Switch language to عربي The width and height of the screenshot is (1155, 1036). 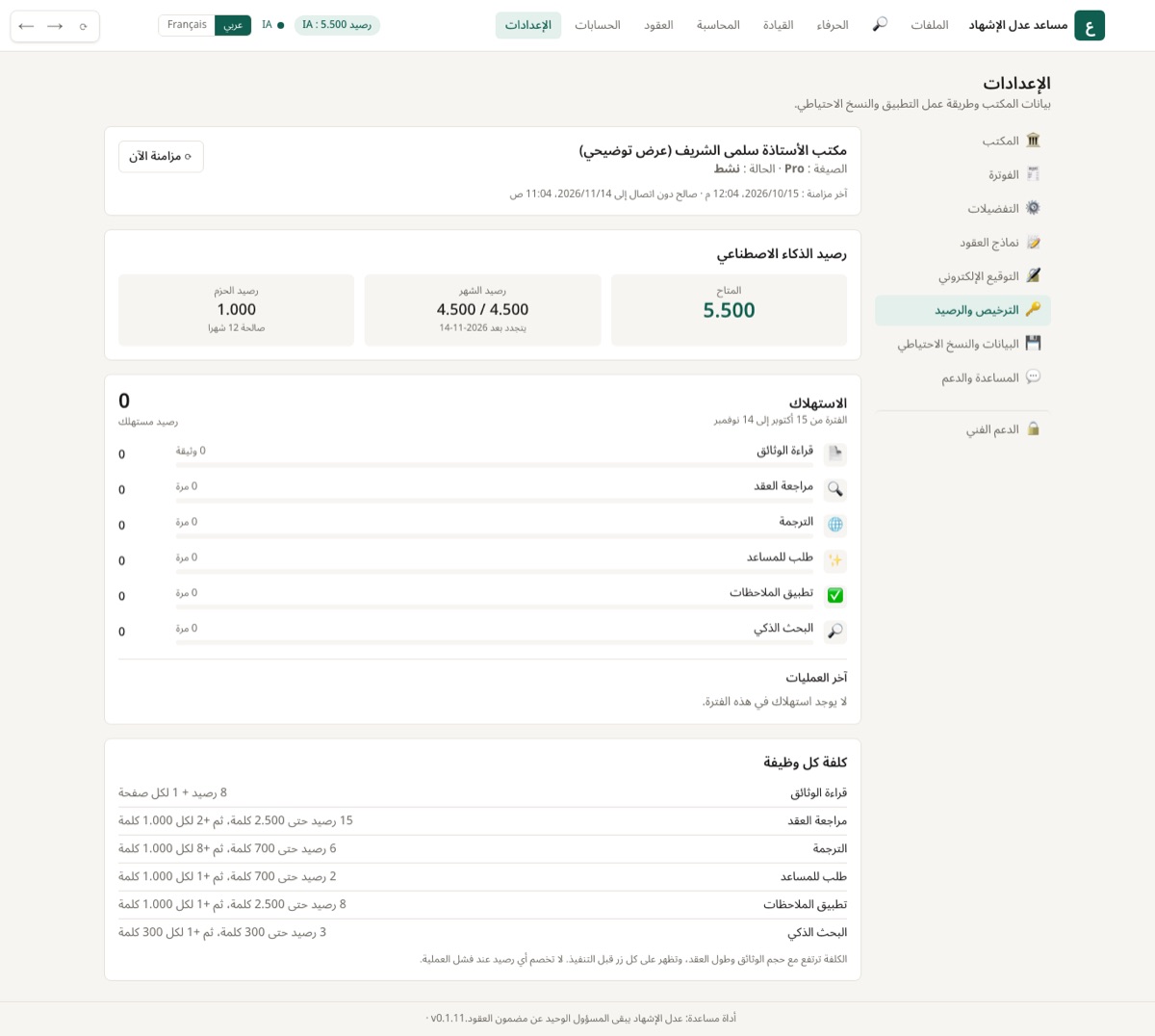(233, 25)
